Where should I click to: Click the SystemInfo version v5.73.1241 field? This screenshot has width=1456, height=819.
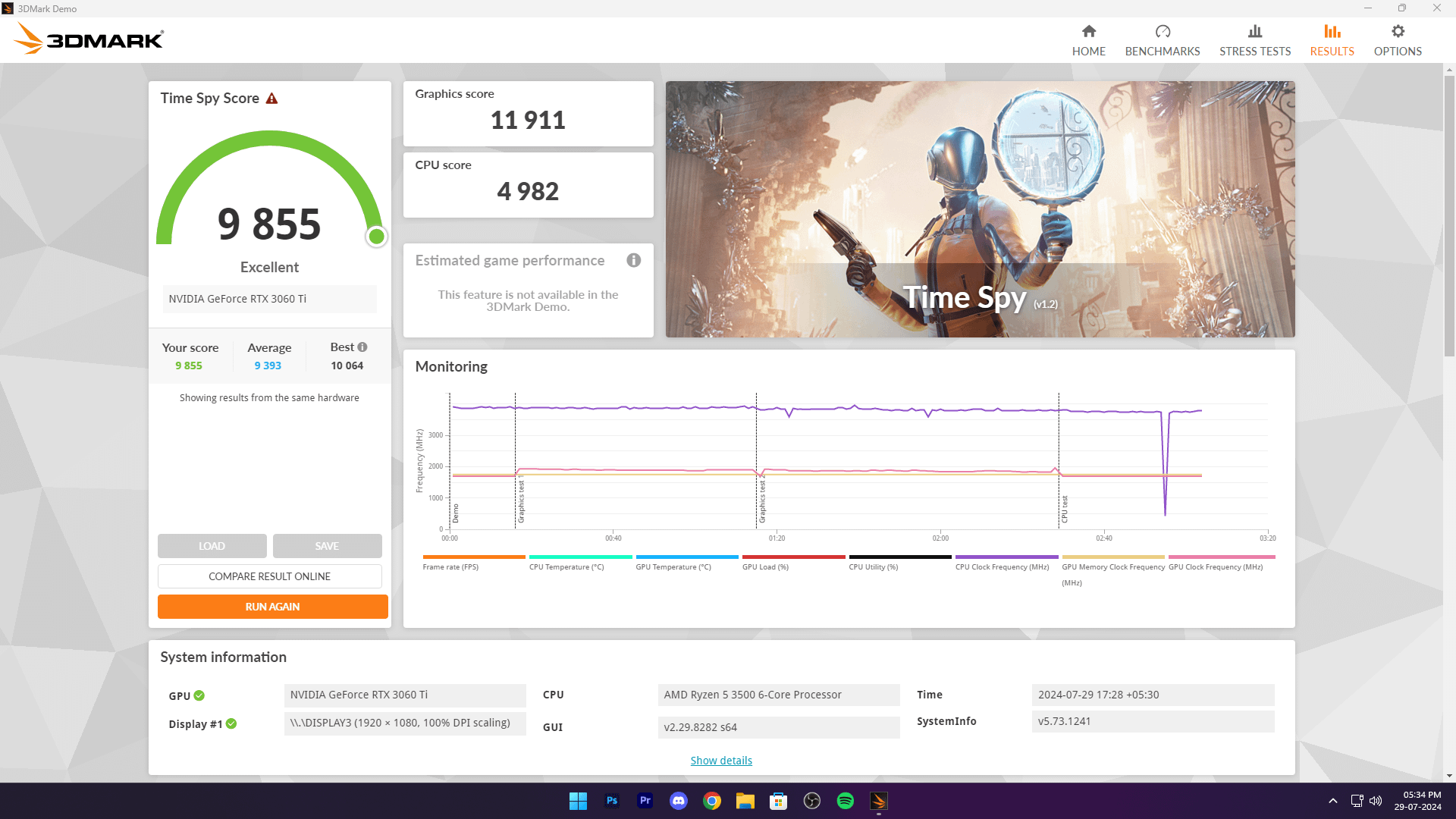(x=1153, y=721)
